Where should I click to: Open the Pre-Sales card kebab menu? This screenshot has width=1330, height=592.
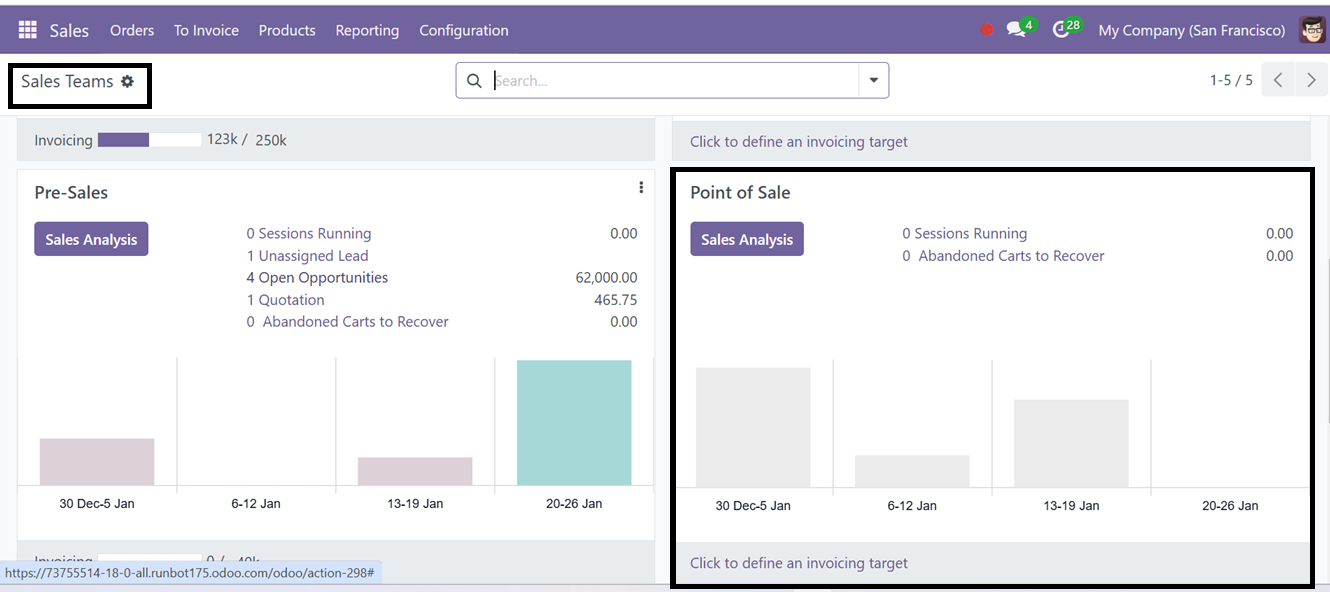pos(641,188)
